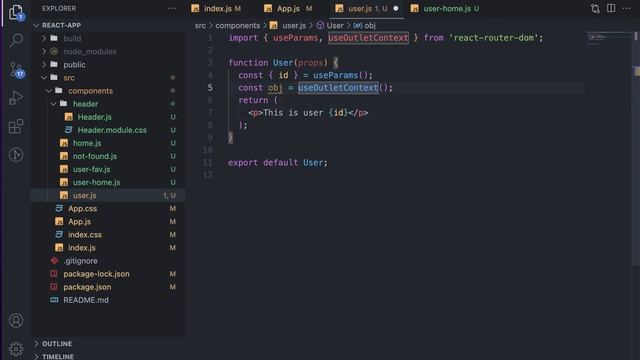Open editor more actions ellipsis
The height and width of the screenshot is (360, 640).
[626, 9]
